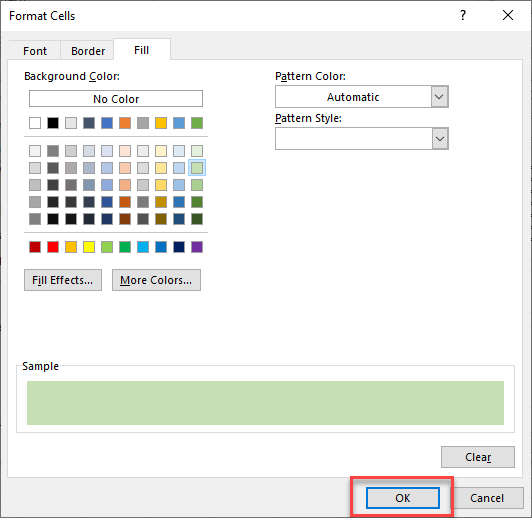This screenshot has width=532, height=518.
Task: Pick the orange swatch in top theme row
Action: click(125, 123)
